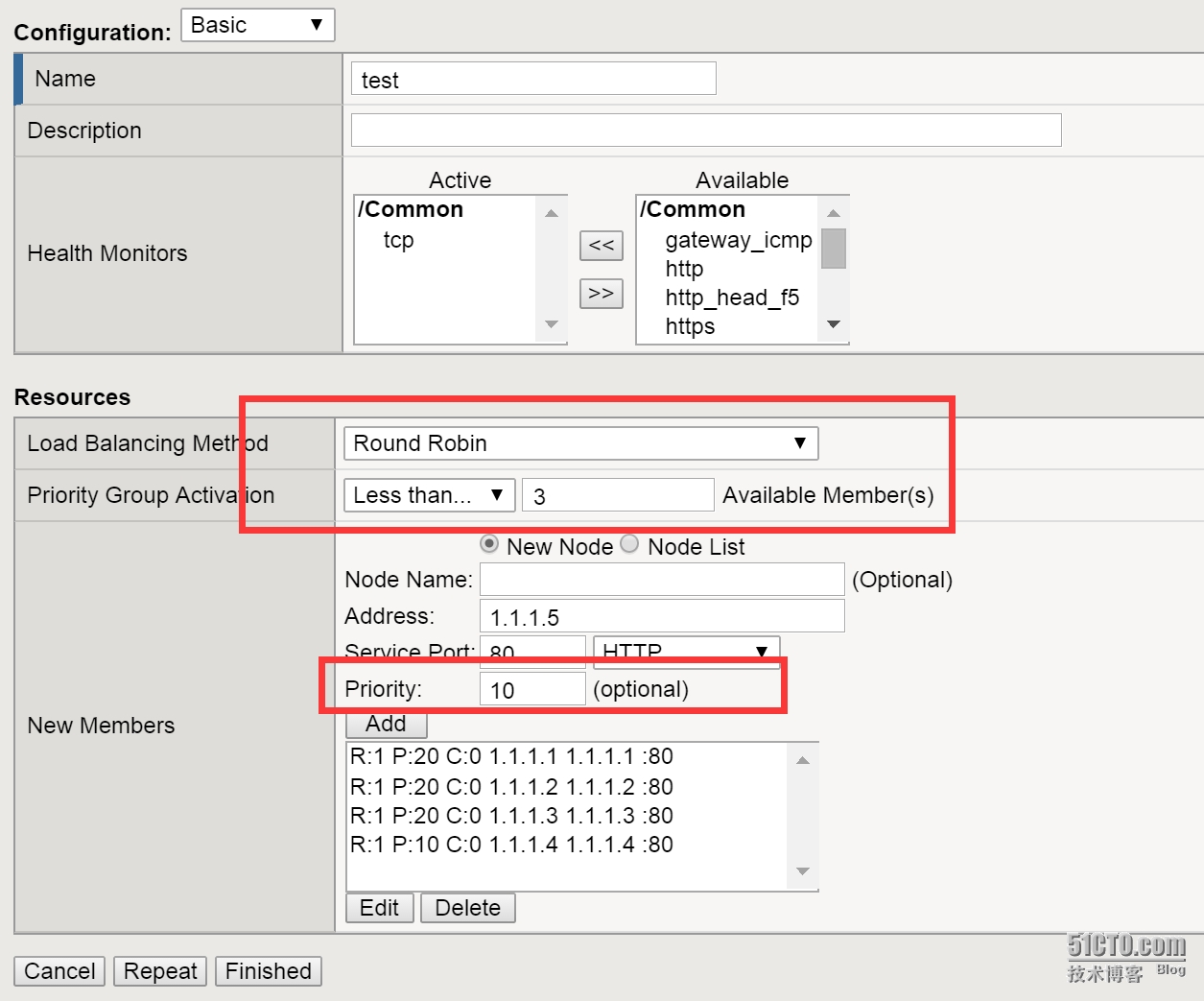The image size is (1204, 1001).
Task: Click the members list scroll down arrow
Action: [x=803, y=871]
